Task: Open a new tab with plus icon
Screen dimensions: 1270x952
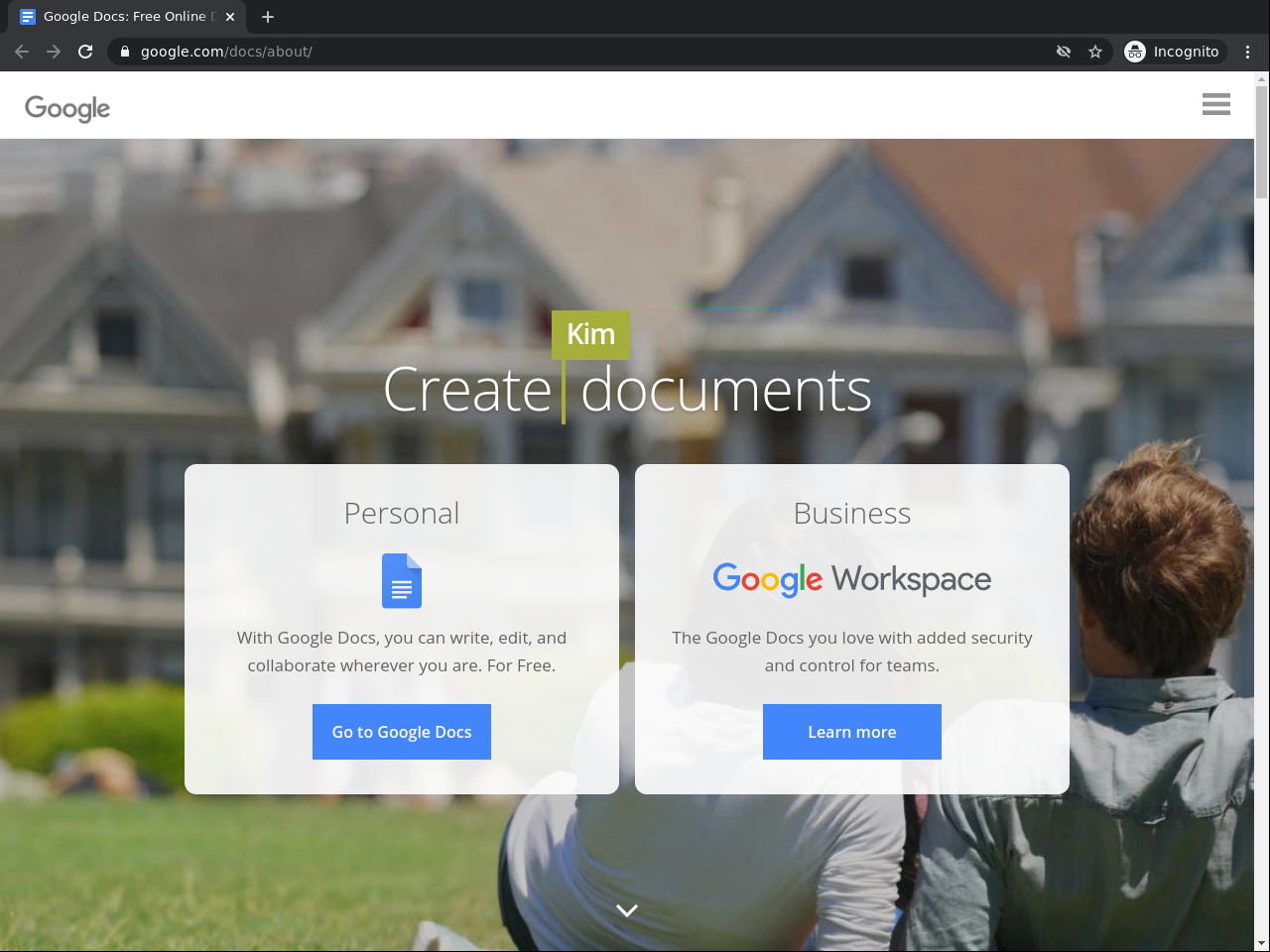Action: [268, 17]
